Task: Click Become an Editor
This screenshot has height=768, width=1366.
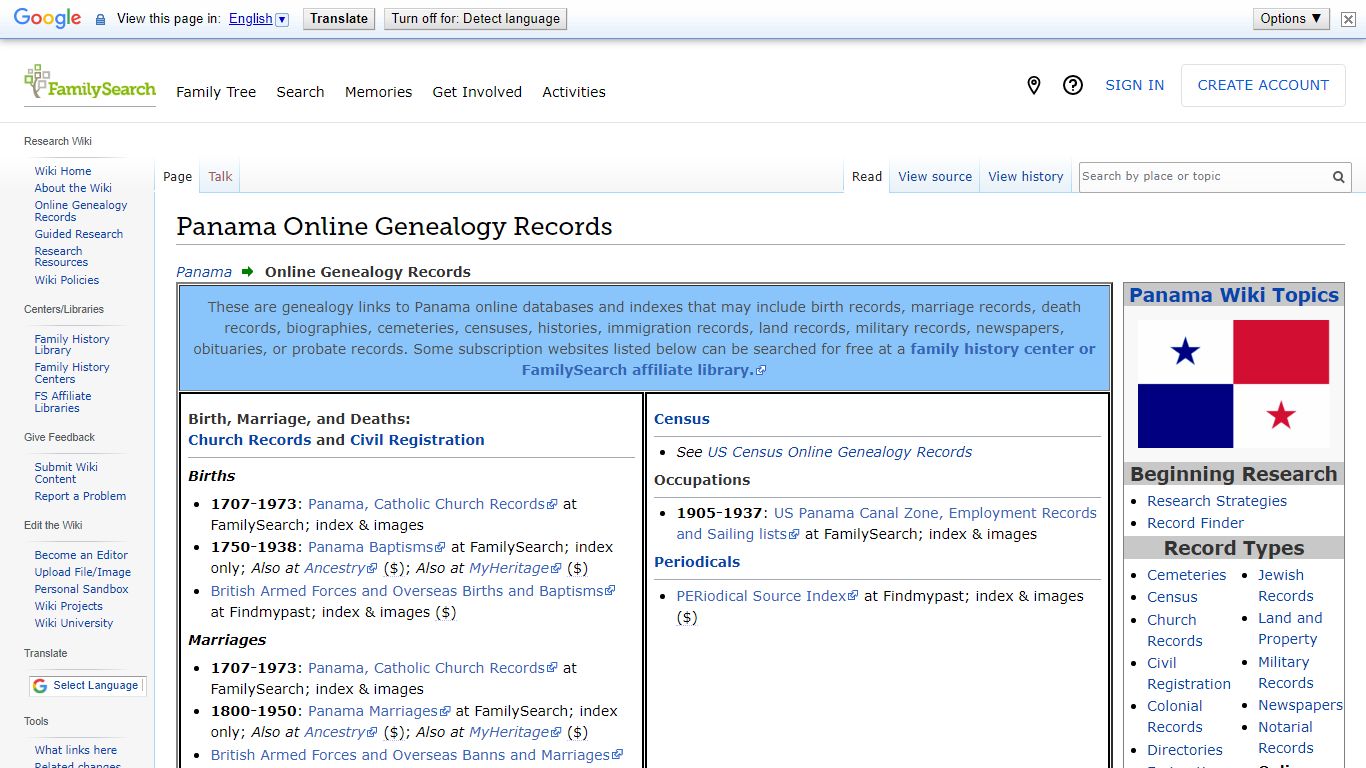Action: (81, 555)
